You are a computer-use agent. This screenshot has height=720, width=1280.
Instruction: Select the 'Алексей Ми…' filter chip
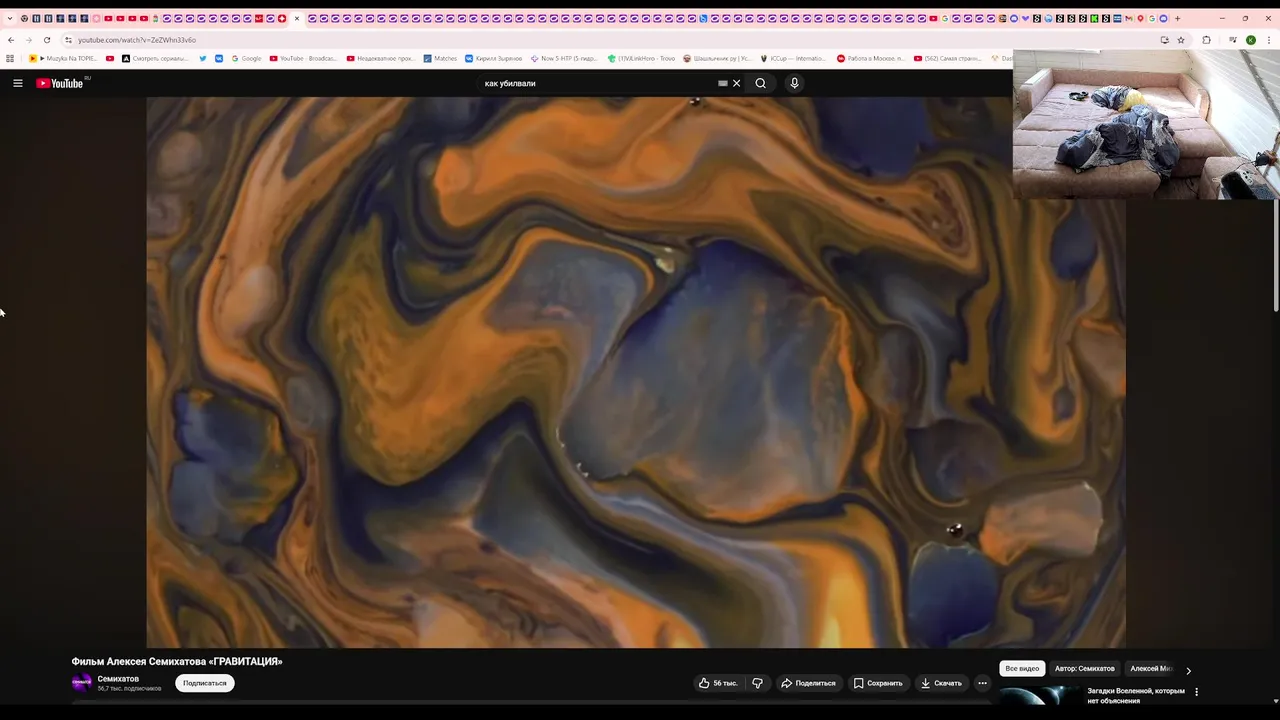point(1150,668)
